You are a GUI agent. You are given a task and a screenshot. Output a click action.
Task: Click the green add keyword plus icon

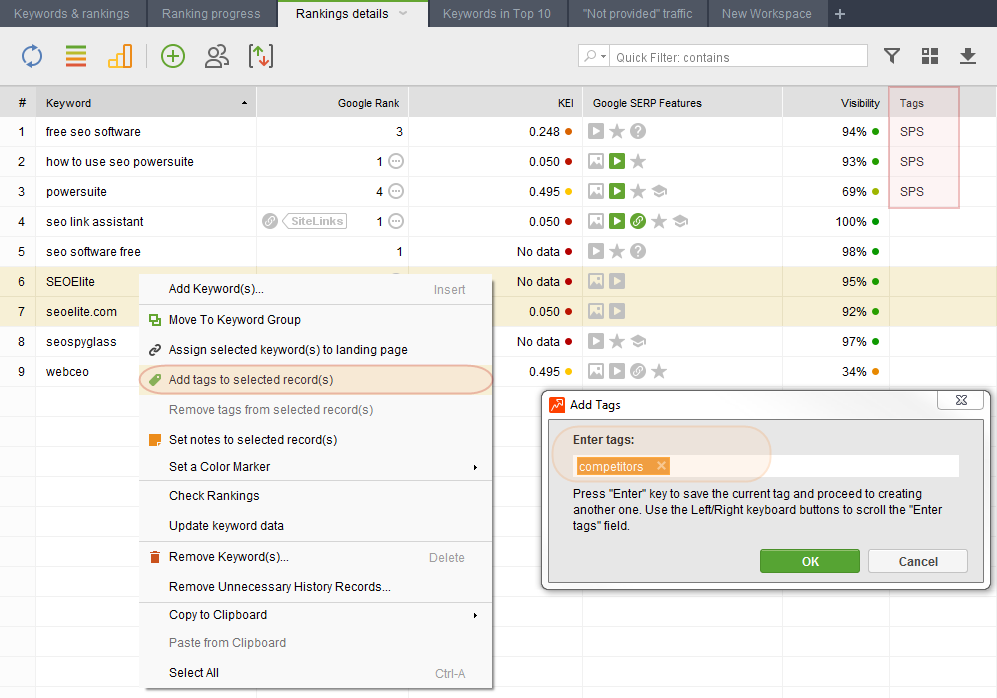tap(173, 56)
